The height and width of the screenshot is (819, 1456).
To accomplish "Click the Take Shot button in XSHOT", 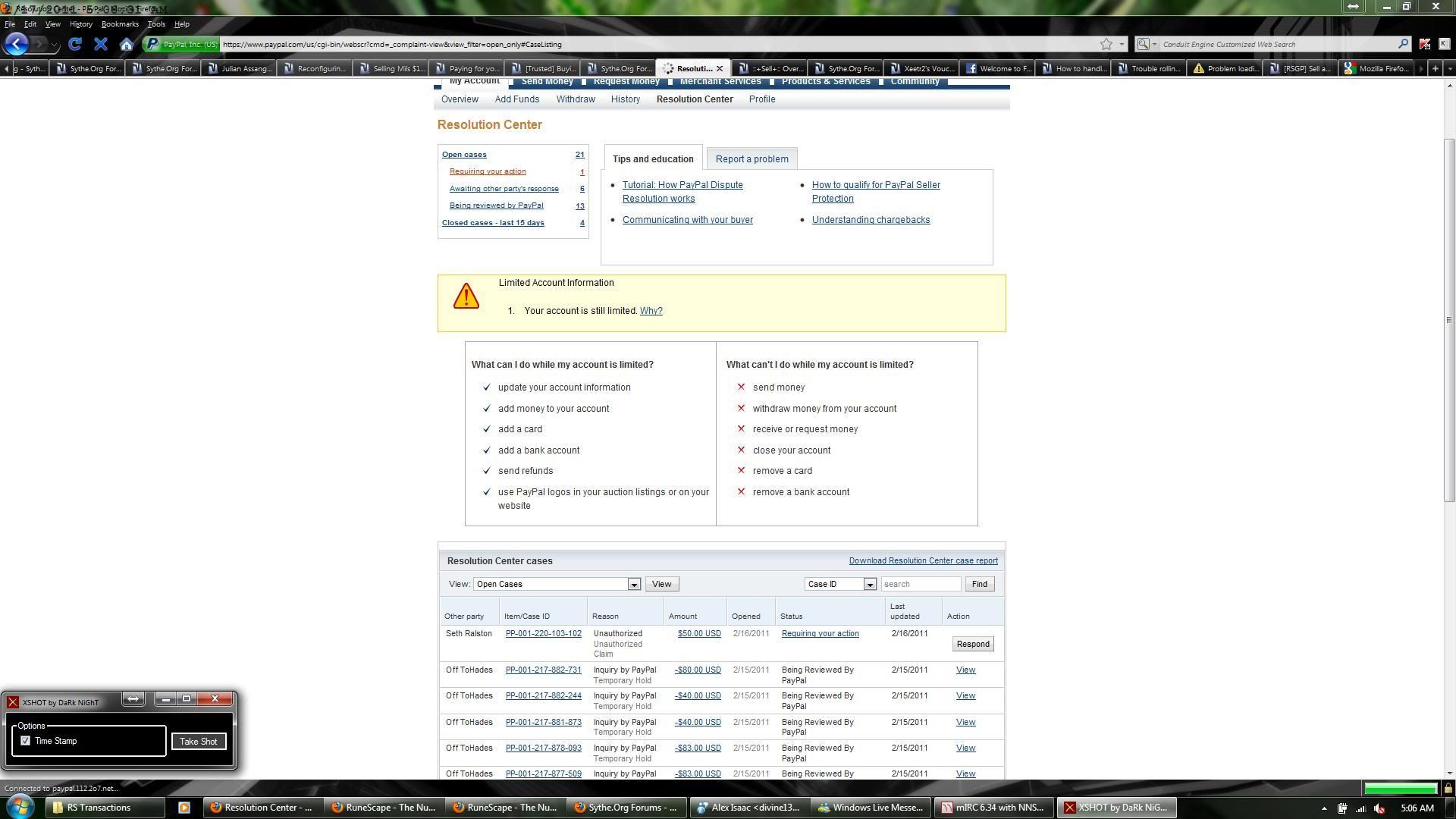I will [x=199, y=742].
